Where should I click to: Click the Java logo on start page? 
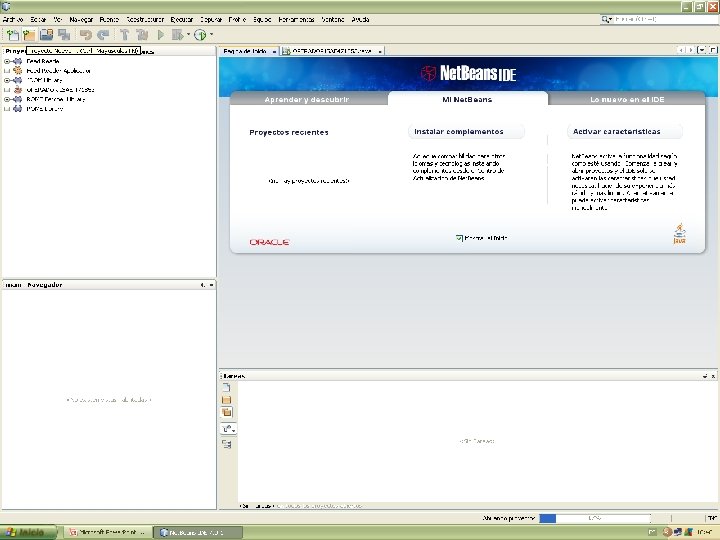pos(680,233)
